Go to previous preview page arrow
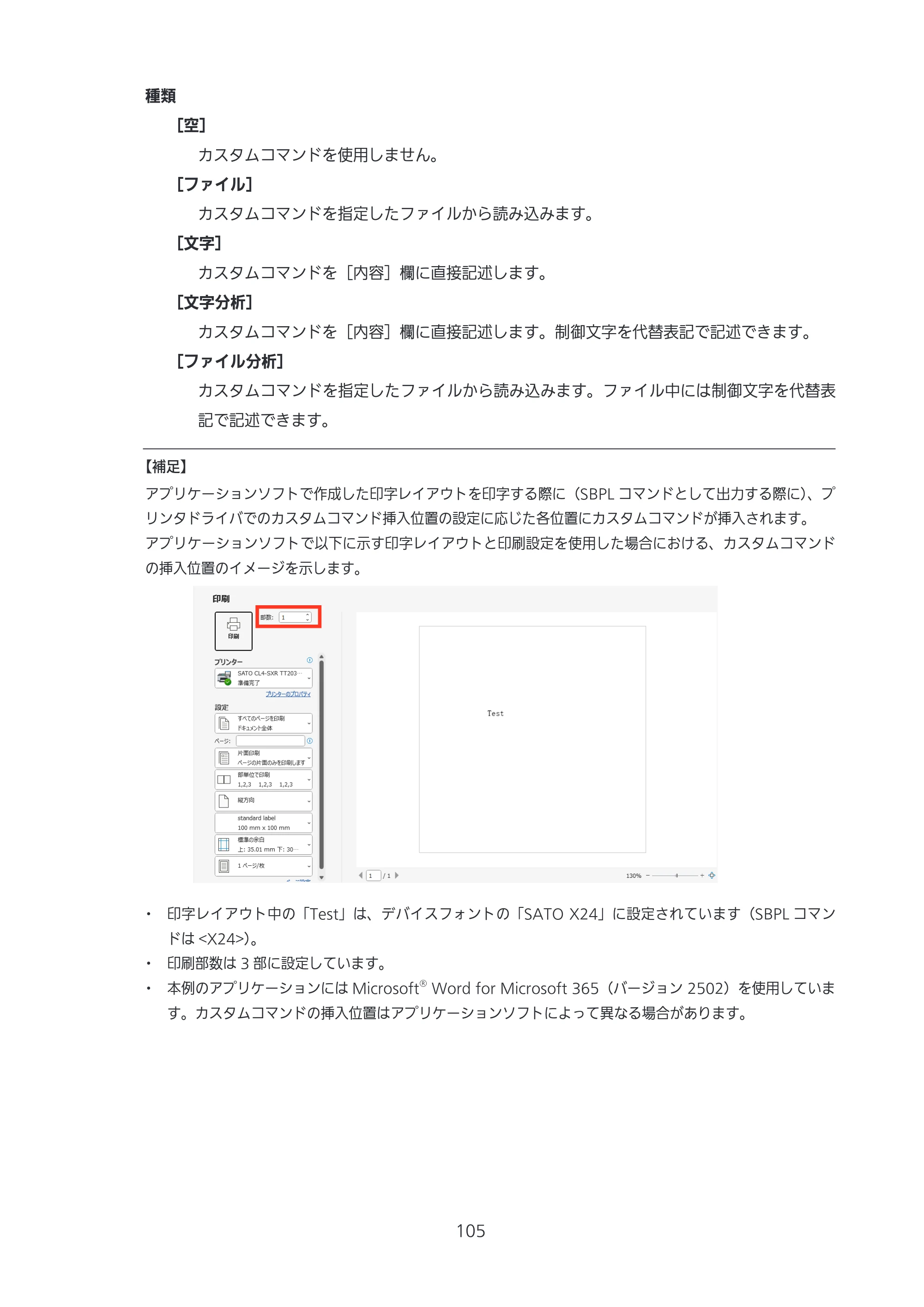Viewport: 924px width, 1307px height. tap(361, 875)
